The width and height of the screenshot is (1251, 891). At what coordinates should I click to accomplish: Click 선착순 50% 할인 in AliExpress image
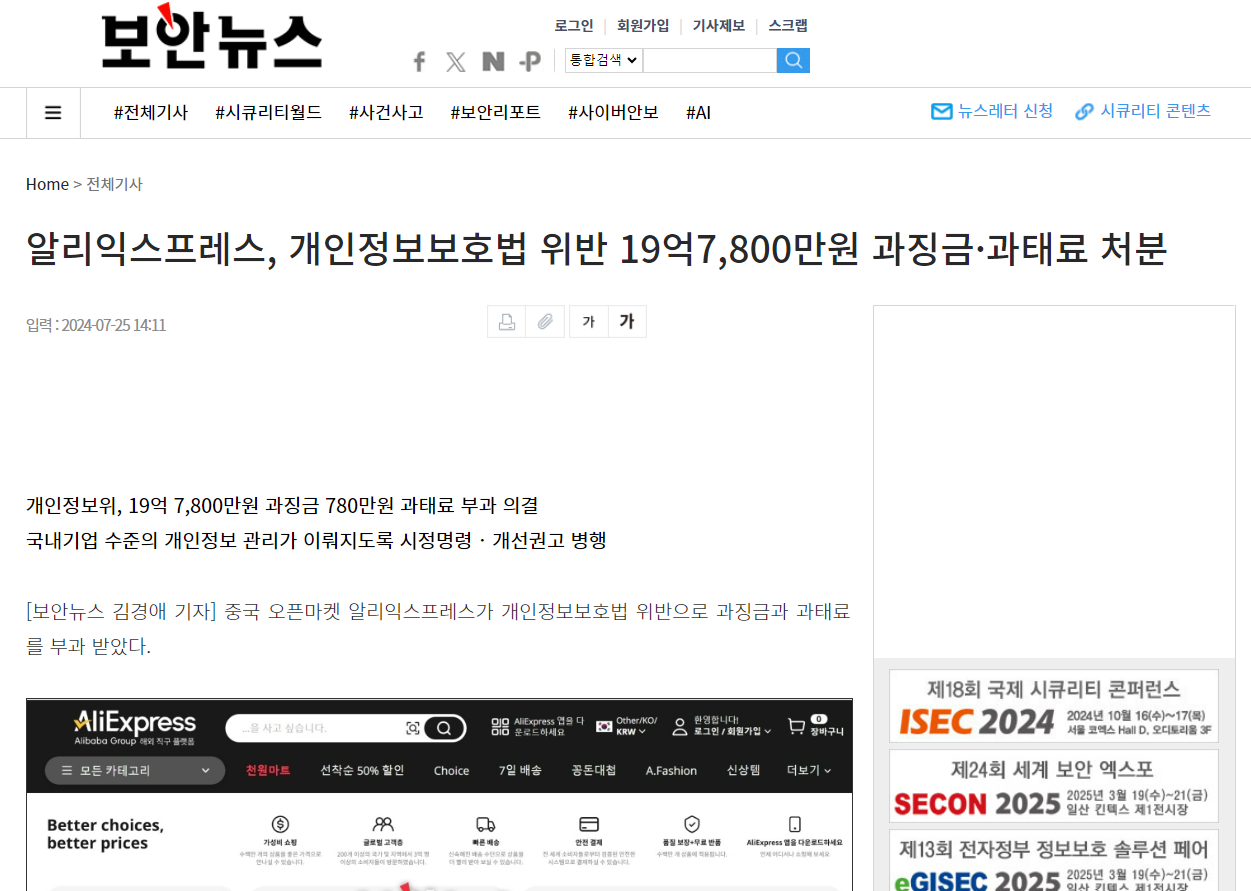[362, 771]
